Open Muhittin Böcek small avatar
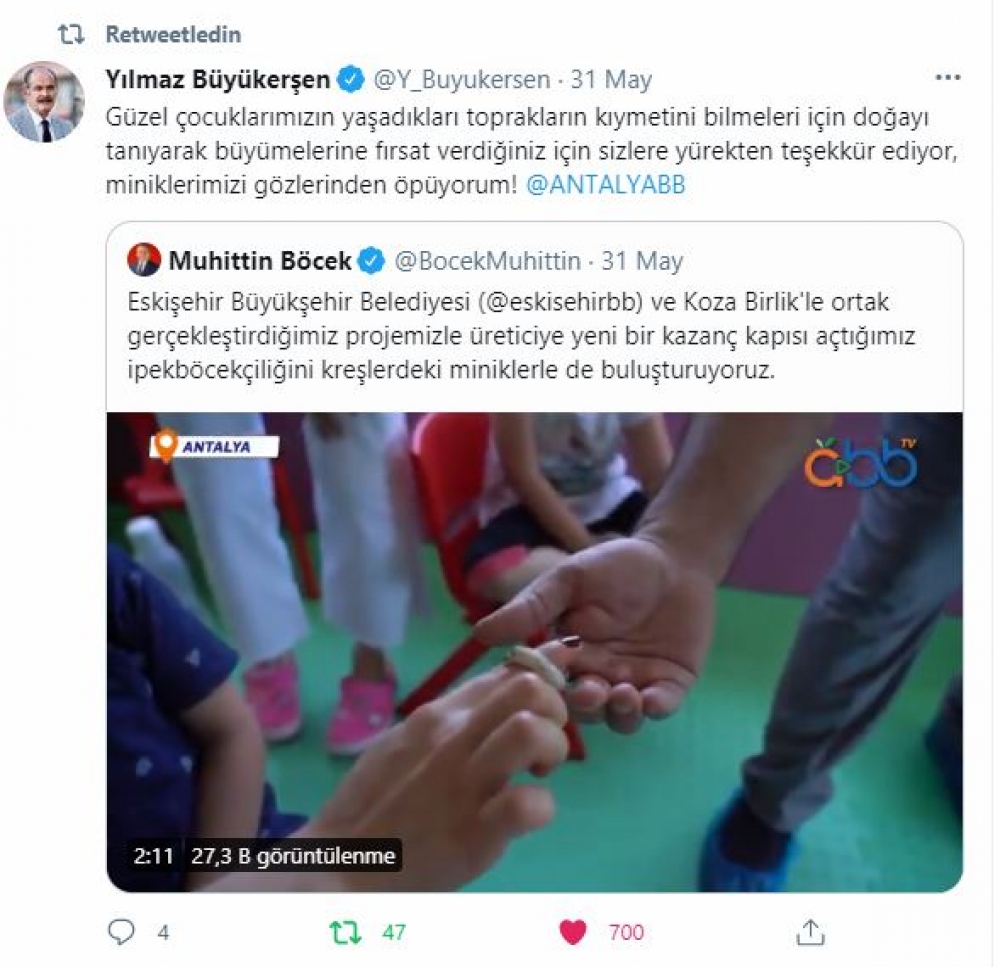 tap(144, 260)
